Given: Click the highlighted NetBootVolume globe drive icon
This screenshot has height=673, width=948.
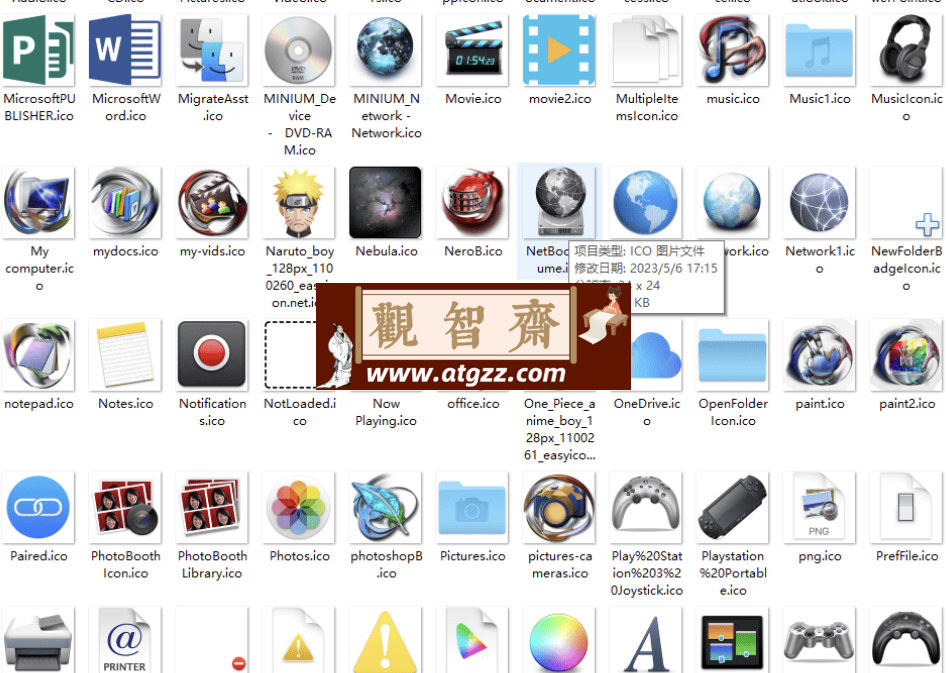Looking at the screenshot, I should click(559, 203).
